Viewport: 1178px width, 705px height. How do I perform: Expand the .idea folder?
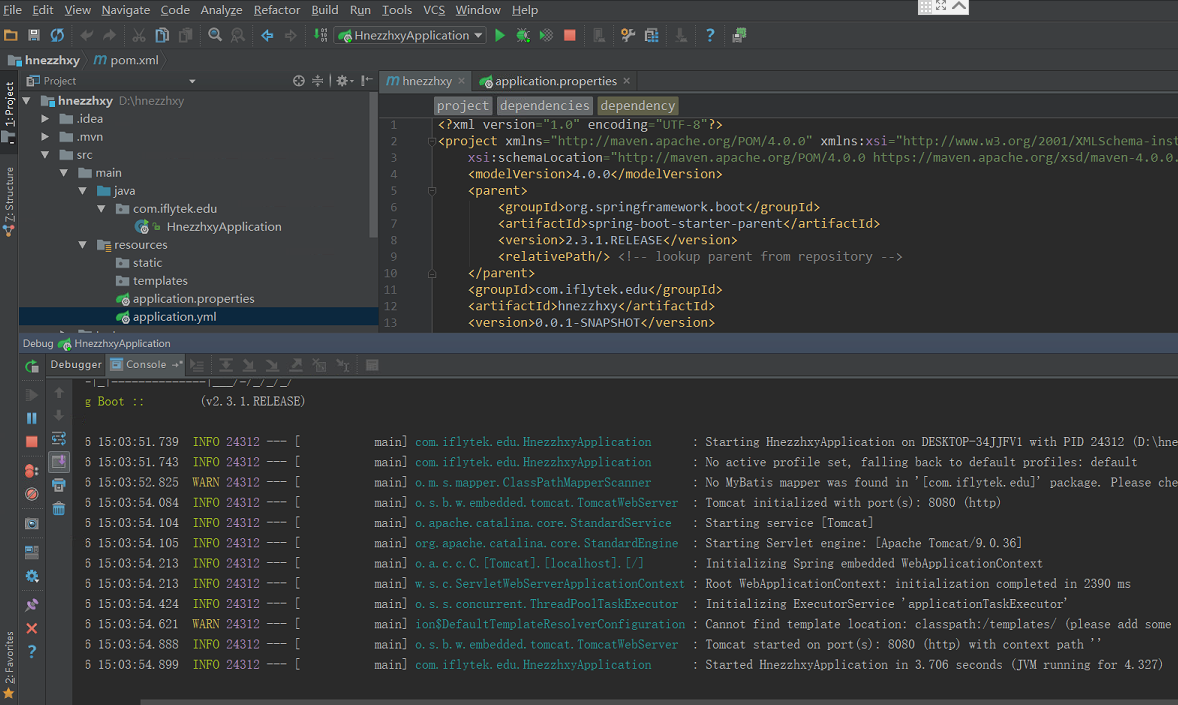coord(45,119)
